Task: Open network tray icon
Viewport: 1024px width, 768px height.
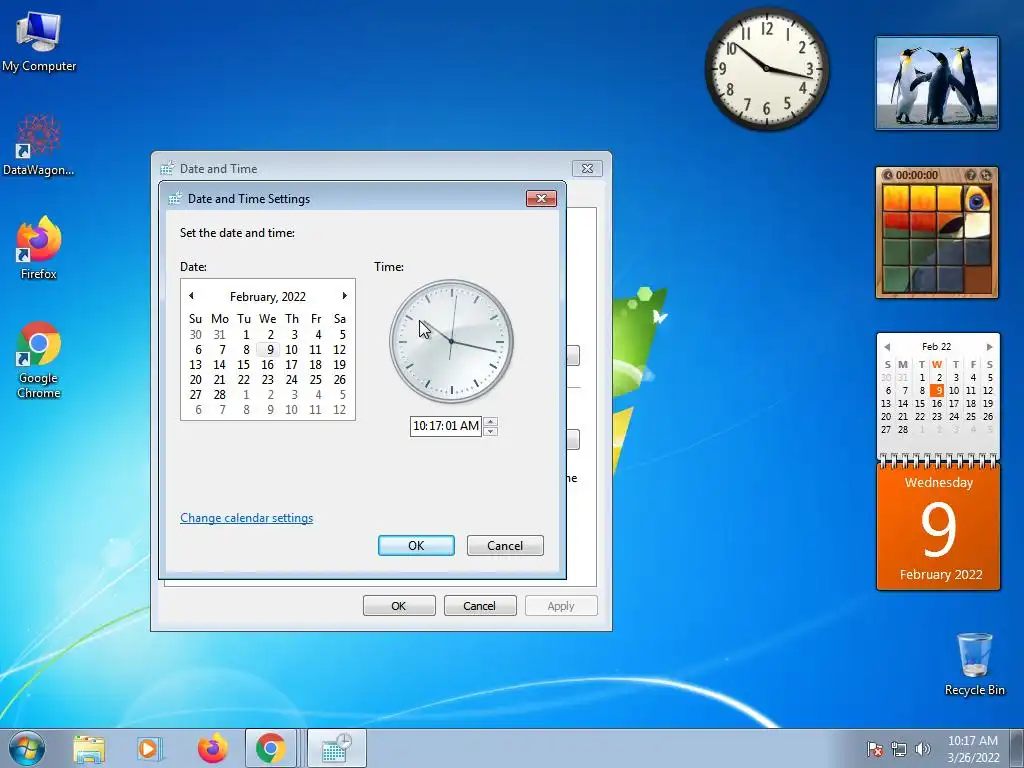Action: coord(899,749)
